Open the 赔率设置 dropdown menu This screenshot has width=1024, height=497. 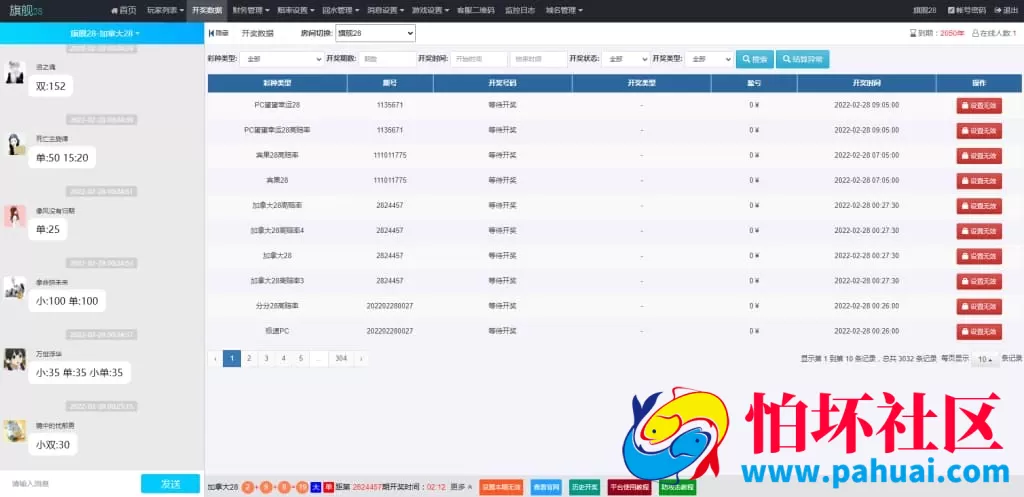[x=295, y=10]
